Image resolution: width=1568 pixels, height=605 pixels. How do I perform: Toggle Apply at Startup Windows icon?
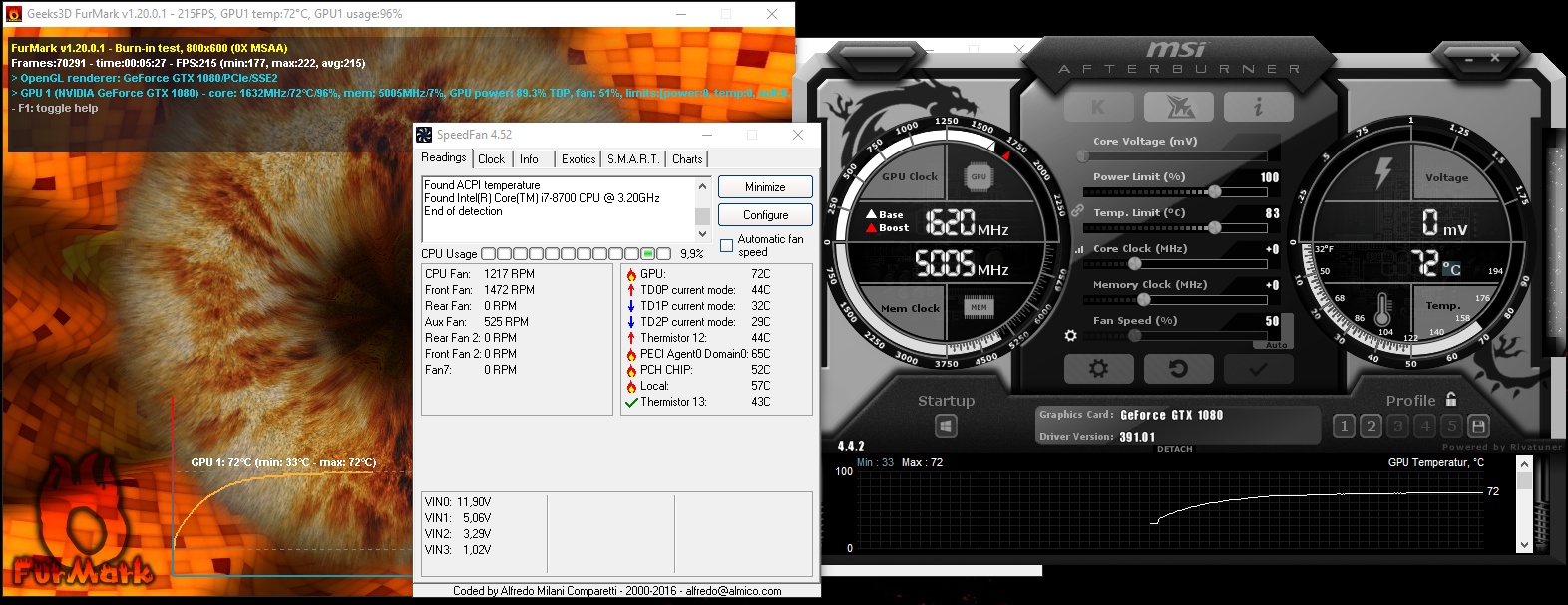pyautogui.click(x=946, y=426)
